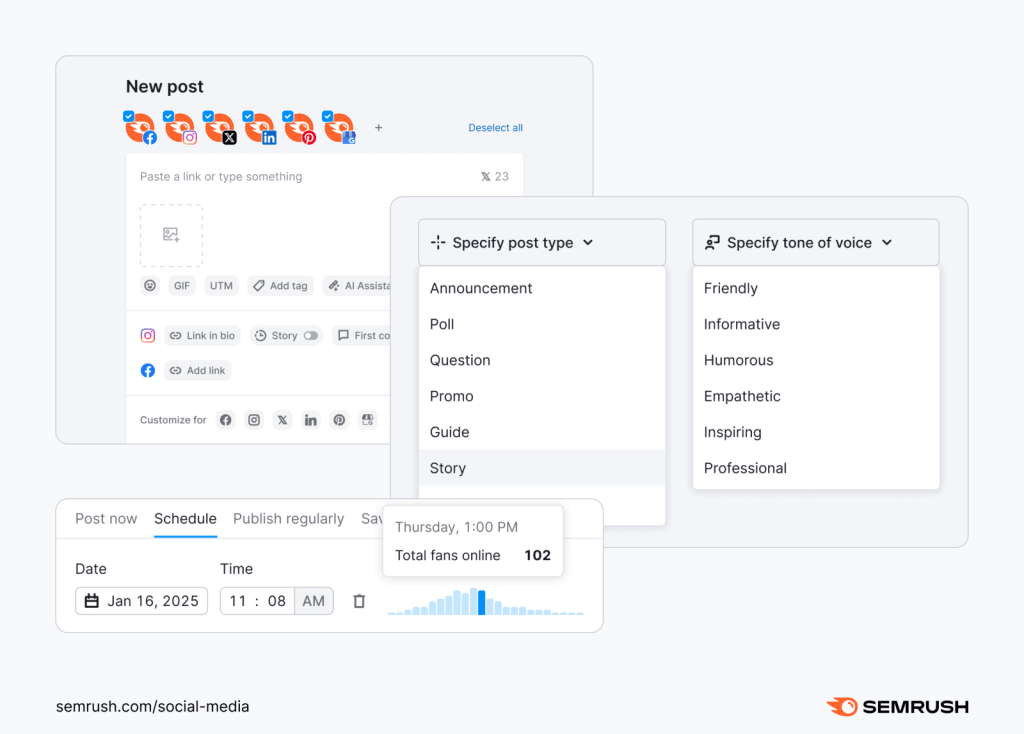
Task: Click highlighted bar in fans online chart
Action: coord(482,602)
